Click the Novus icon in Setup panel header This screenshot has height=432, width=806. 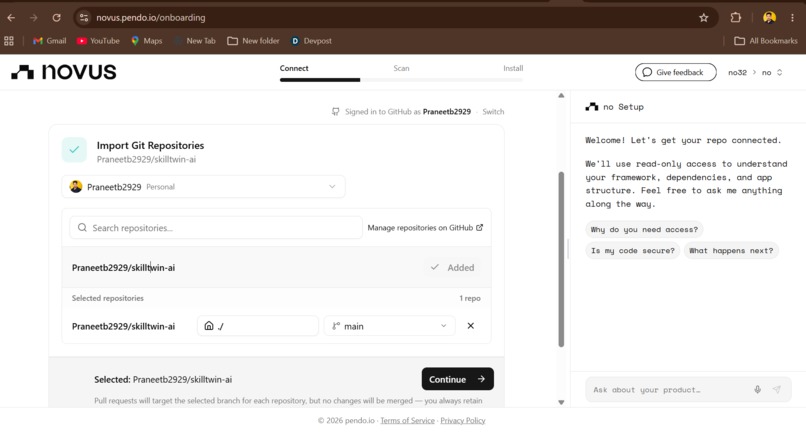[x=592, y=106]
